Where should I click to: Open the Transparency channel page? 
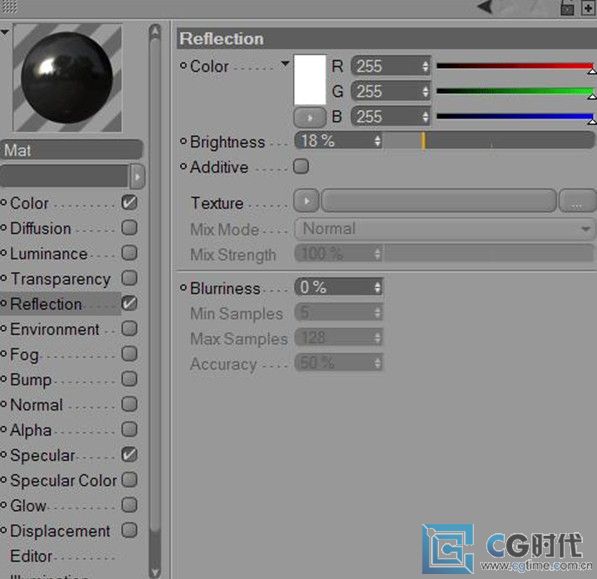click(60, 279)
